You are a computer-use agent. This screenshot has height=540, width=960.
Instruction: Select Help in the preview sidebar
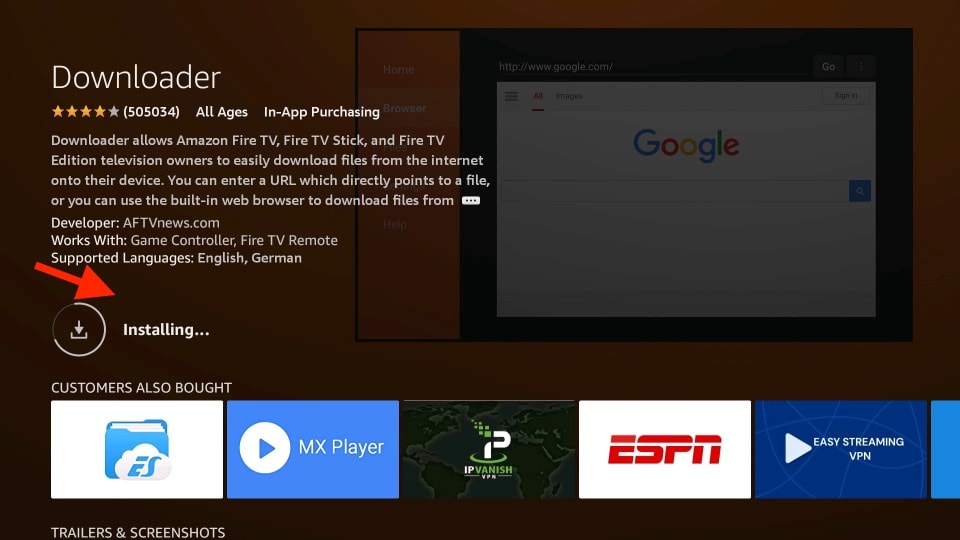click(x=394, y=224)
